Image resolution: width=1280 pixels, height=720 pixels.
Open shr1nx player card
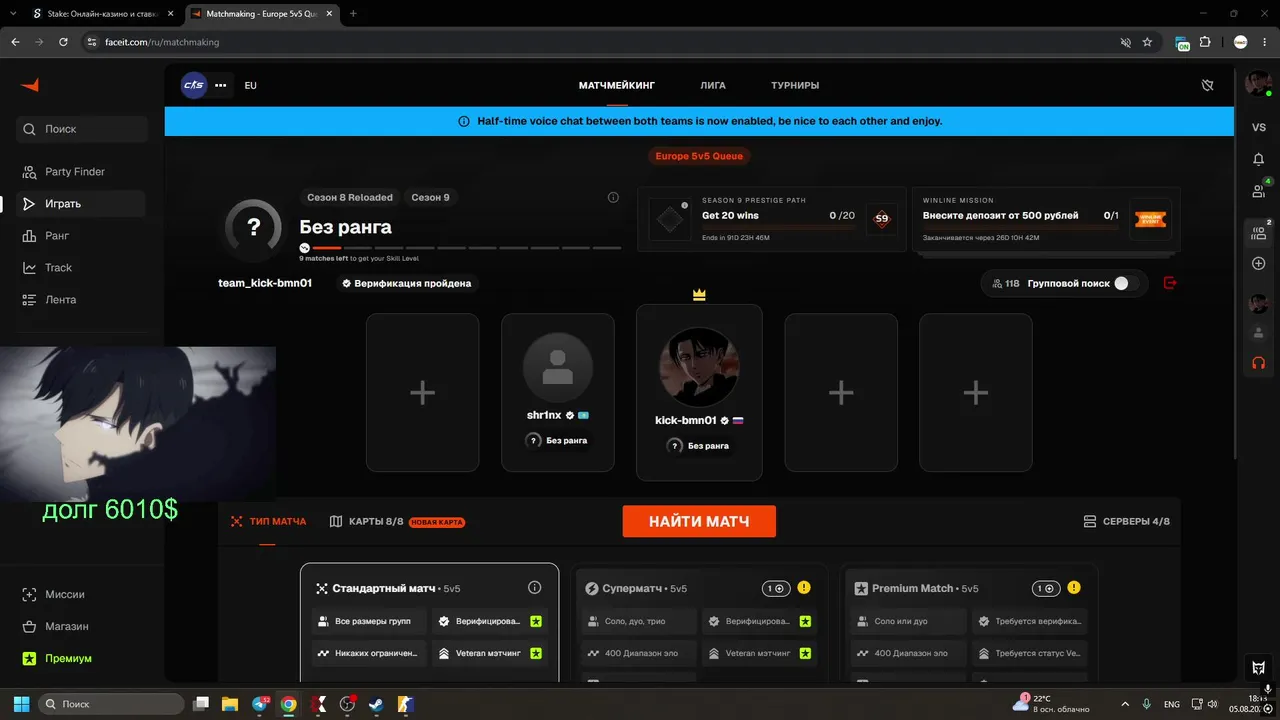click(x=557, y=393)
